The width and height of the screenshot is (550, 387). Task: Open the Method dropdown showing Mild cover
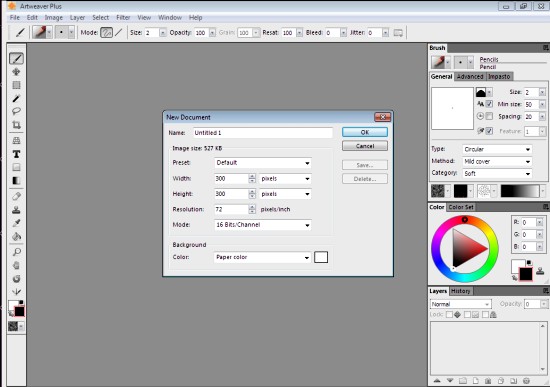(497, 161)
